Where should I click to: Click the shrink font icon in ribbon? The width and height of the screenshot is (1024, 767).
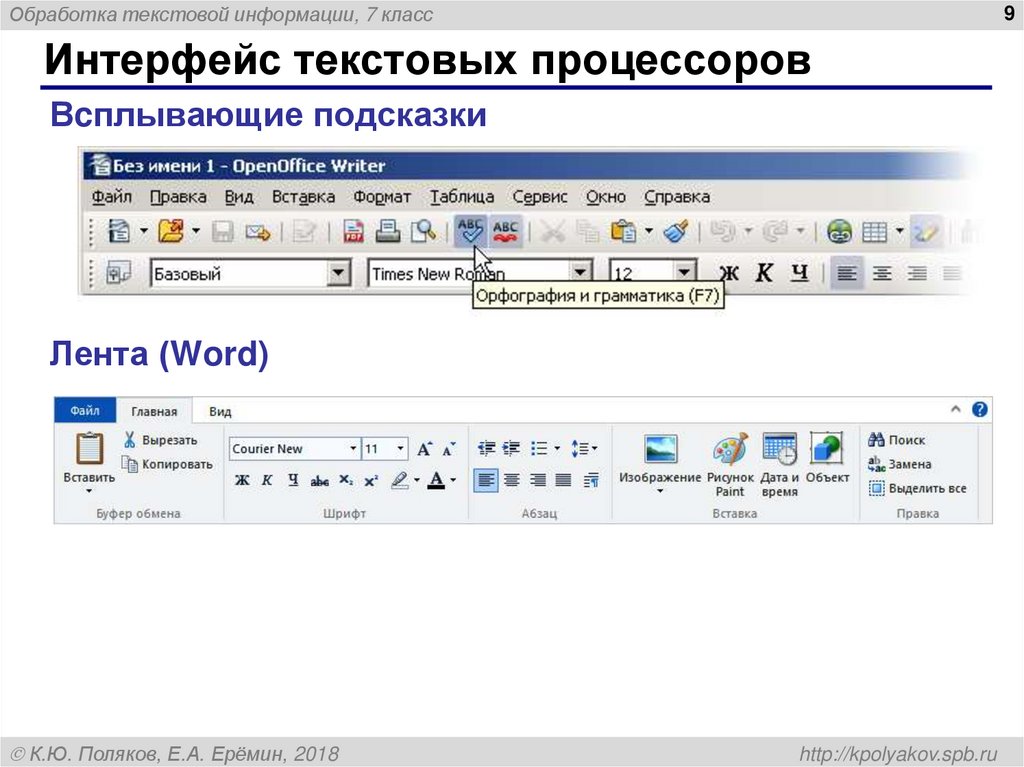tap(449, 449)
